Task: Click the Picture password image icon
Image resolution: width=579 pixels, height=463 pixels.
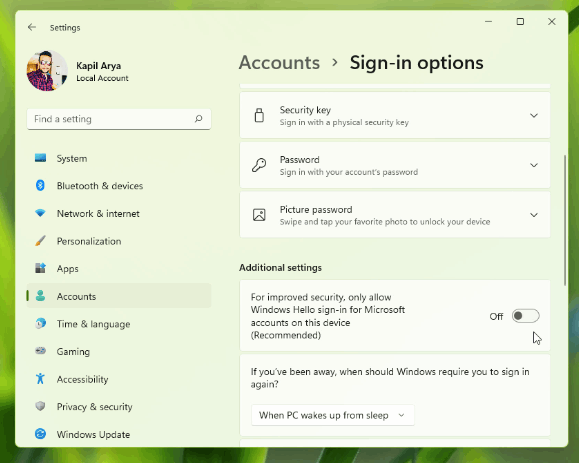Action: click(259, 215)
